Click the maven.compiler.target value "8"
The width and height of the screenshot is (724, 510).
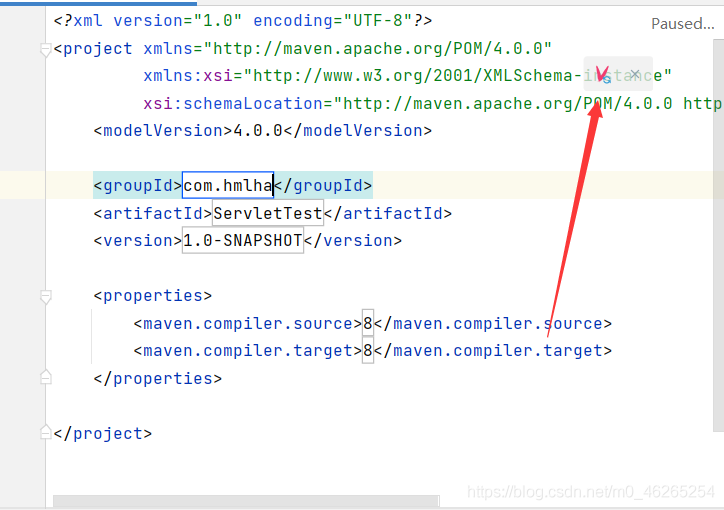pyautogui.click(x=368, y=351)
